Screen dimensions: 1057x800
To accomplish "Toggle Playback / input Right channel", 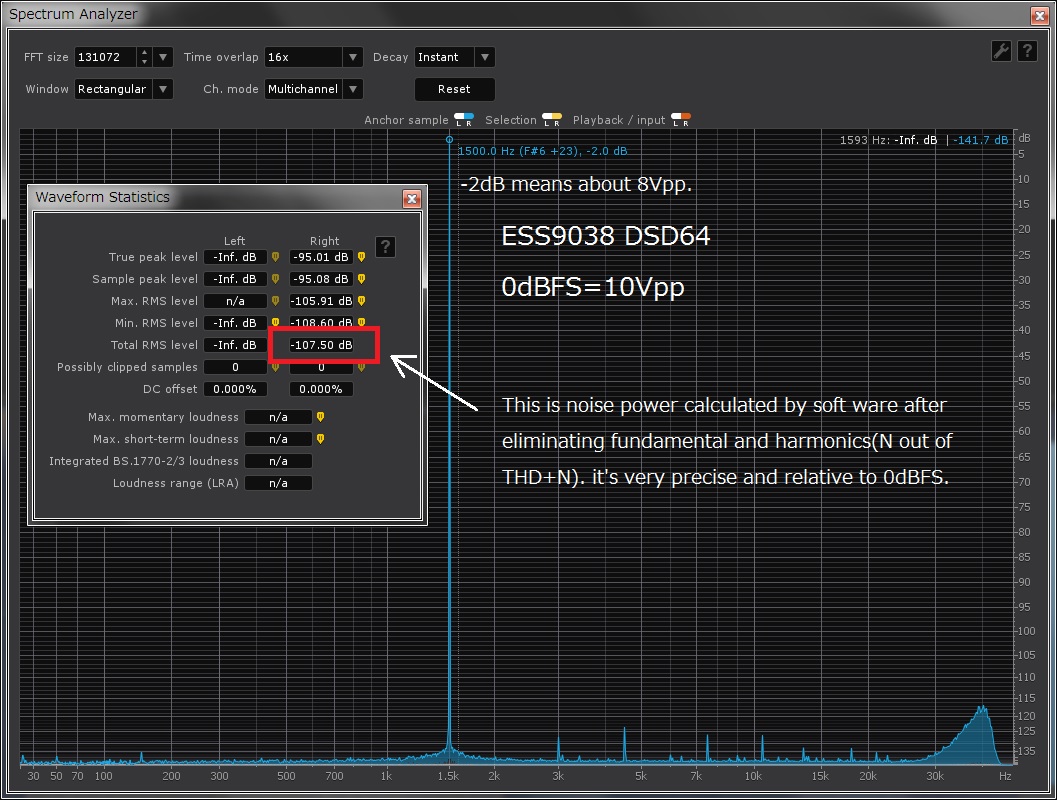I will [x=686, y=120].
